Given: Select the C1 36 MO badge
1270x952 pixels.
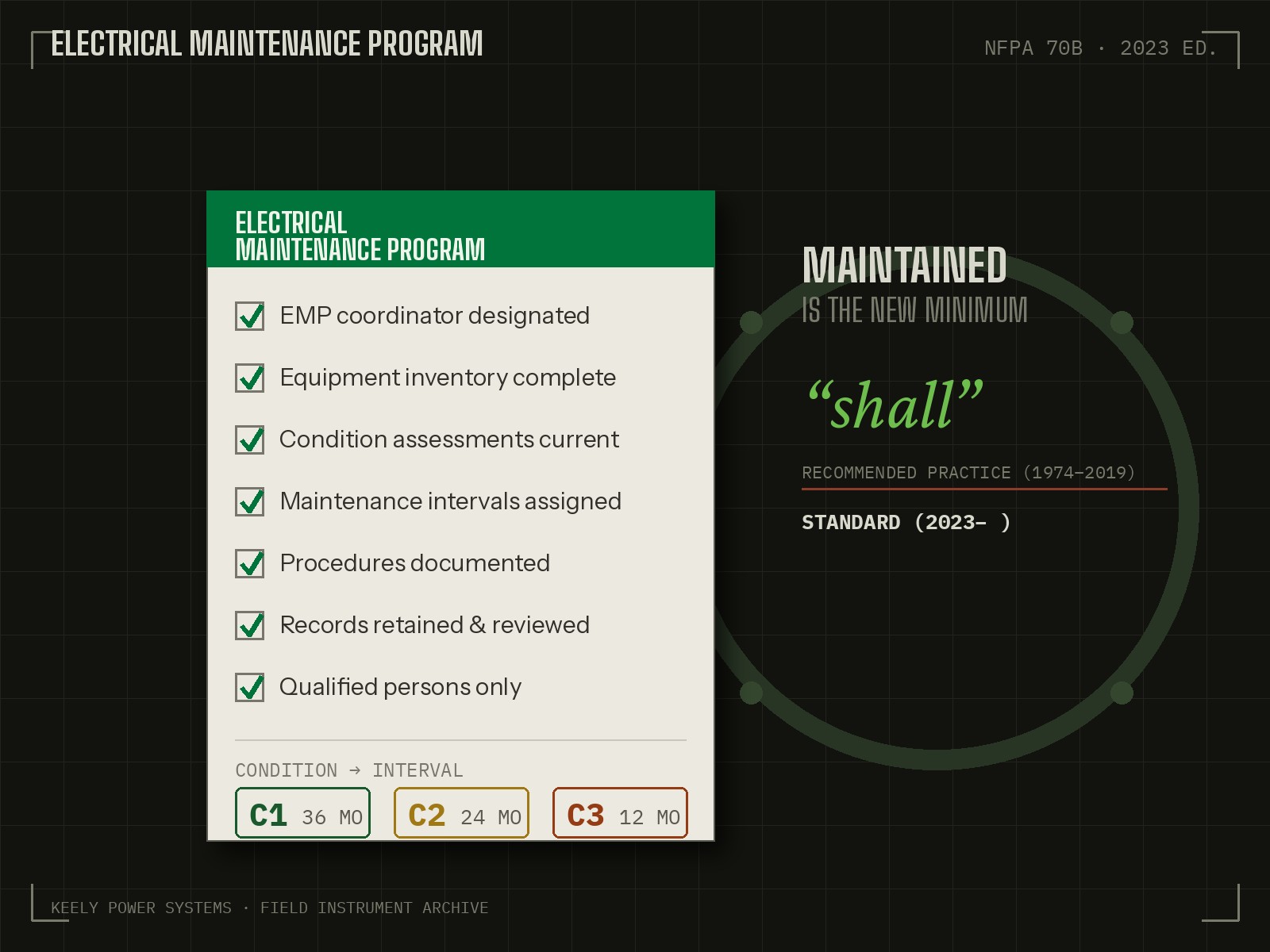Looking at the screenshot, I should tap(303, 813).
